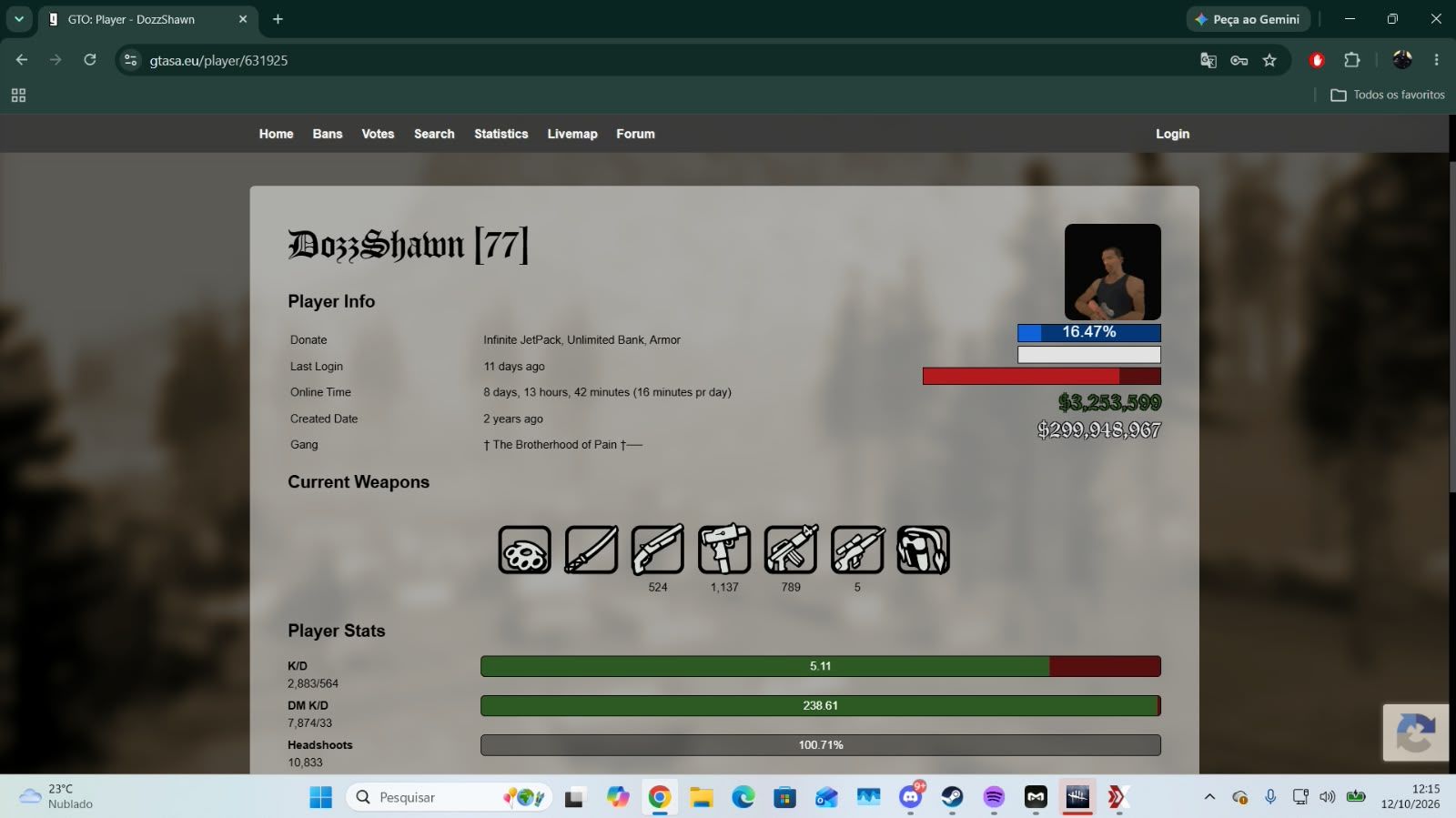Click the shotgun weapon icon with 524 ammo
This screenshot has height=818, width=1456.
pyautogui.click(x=658, y=550)
